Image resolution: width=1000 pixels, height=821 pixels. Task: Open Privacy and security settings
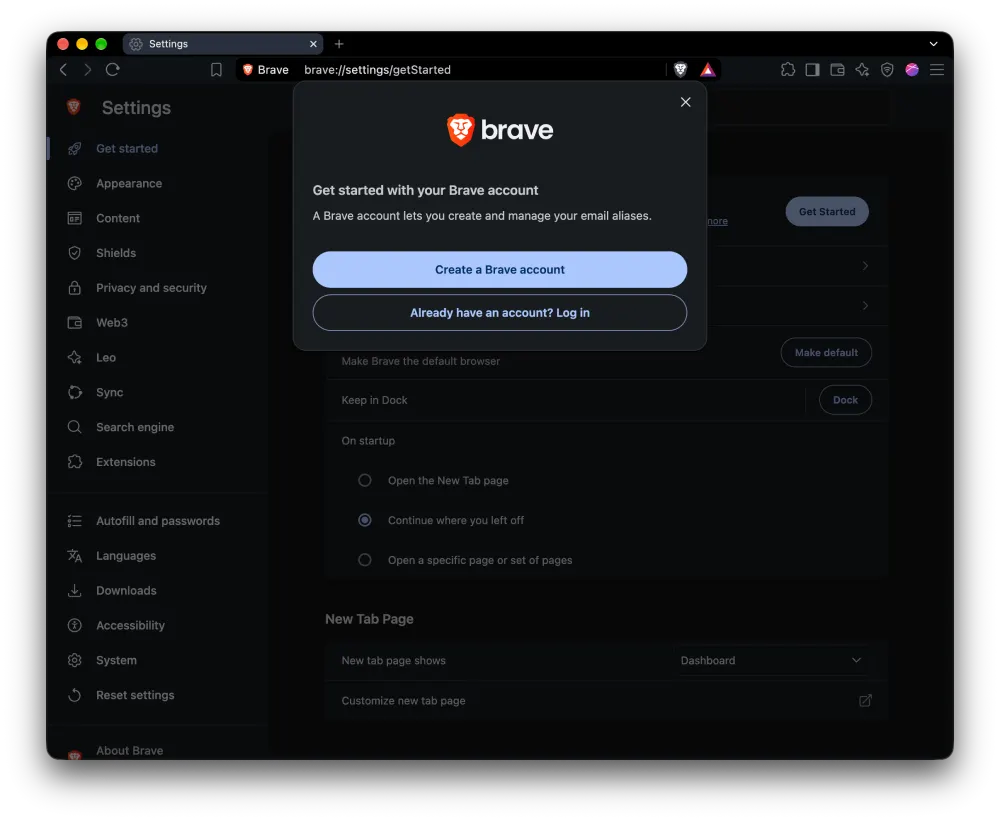pyautogui.click(x=151, y=288)
